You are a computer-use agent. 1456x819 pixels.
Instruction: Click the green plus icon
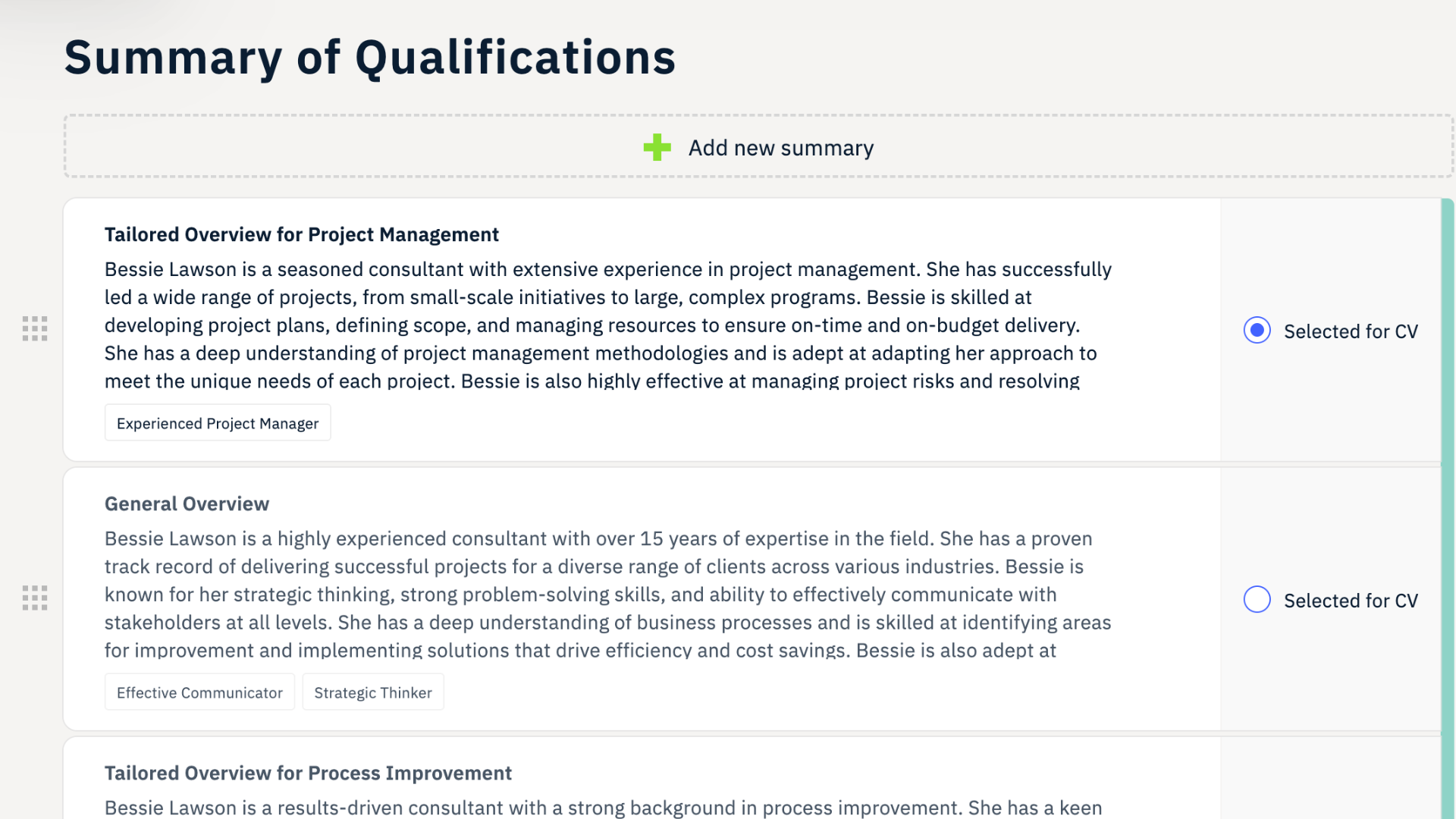tap(657, 147)
